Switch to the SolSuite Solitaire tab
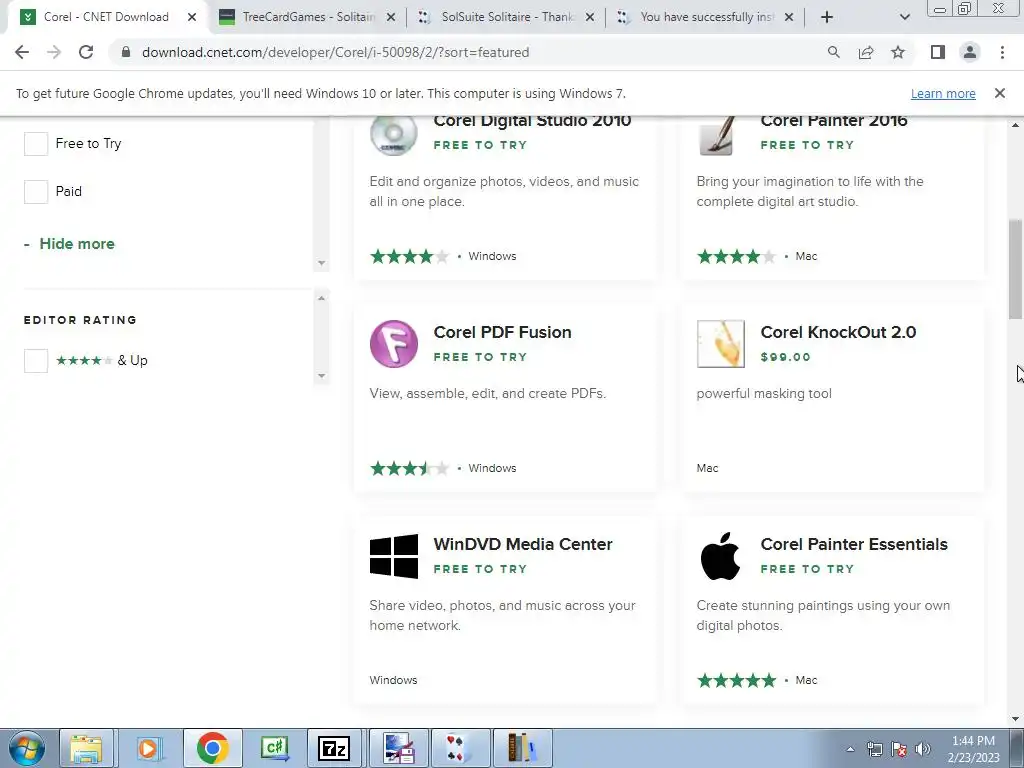This screenshot has width=1024, height=768. click(505, 17)
